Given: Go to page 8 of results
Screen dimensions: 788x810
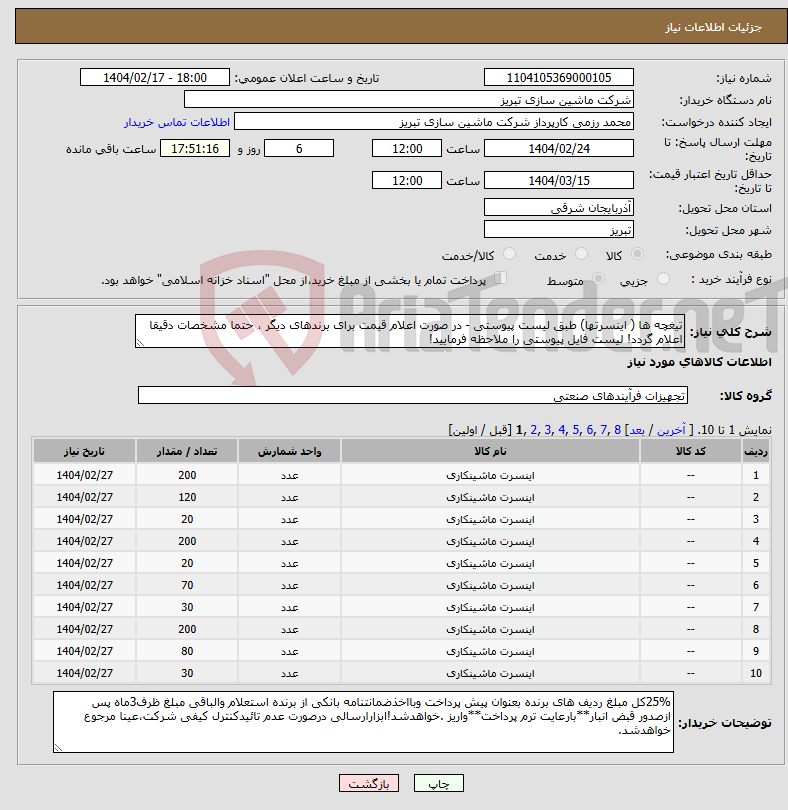Looking at the screenshot, I should (x=617, y=430).
